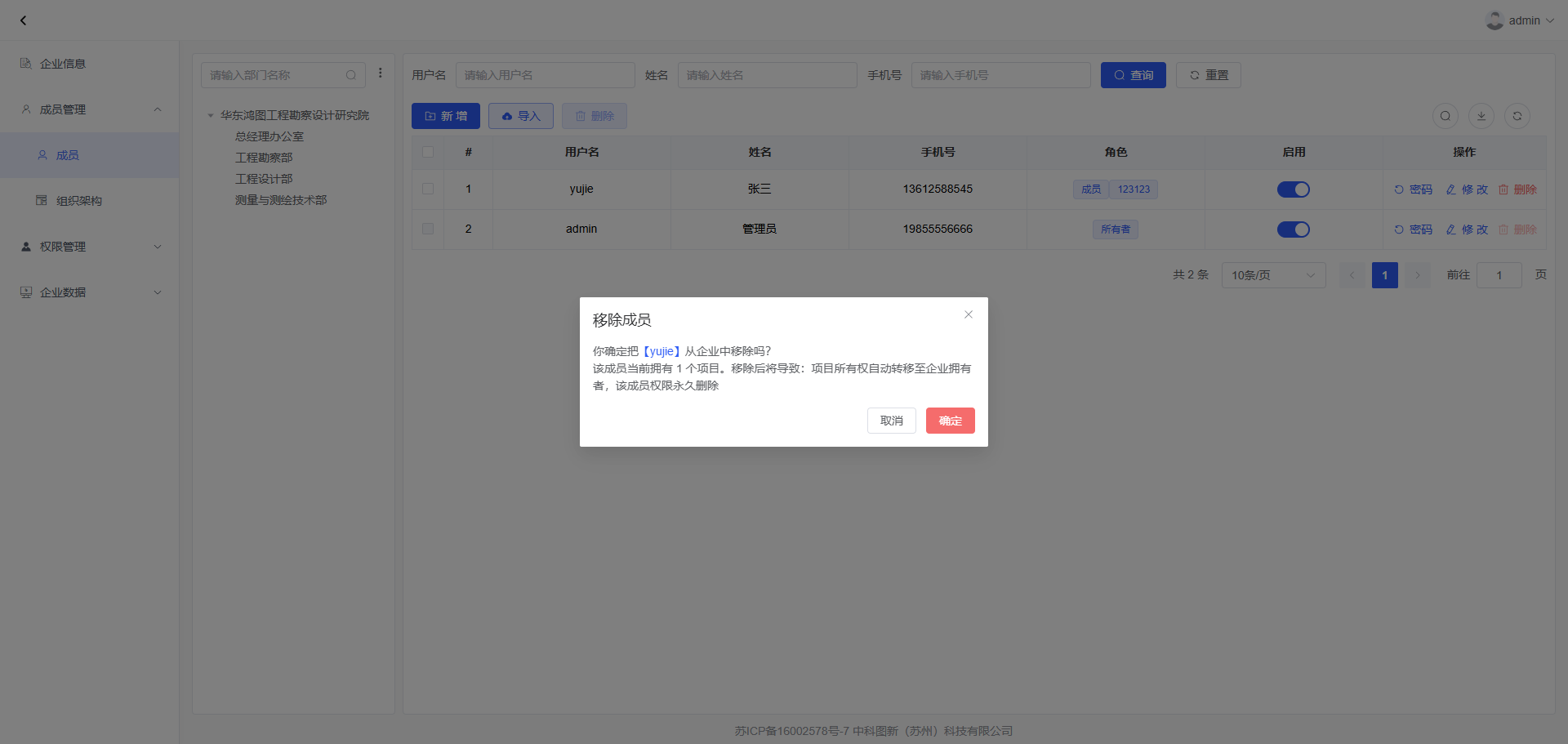Screen dimensions: 1568x744
Task: Reset the password for user yujie
Action: click(1413, 189)
